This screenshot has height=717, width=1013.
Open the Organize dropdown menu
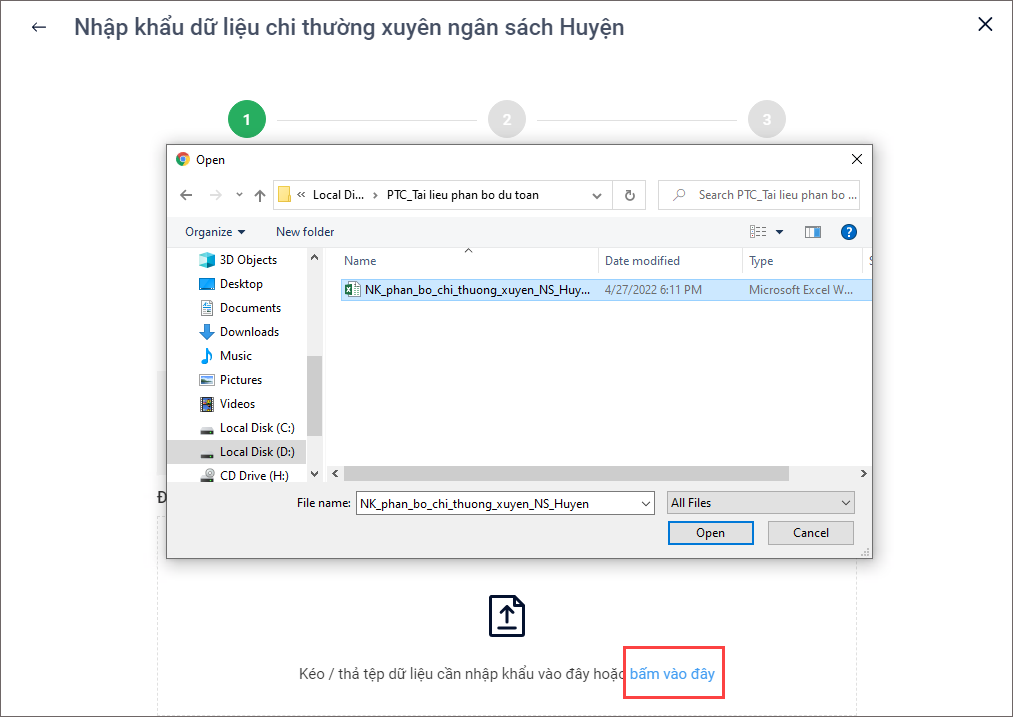click(x=215, y=232)
